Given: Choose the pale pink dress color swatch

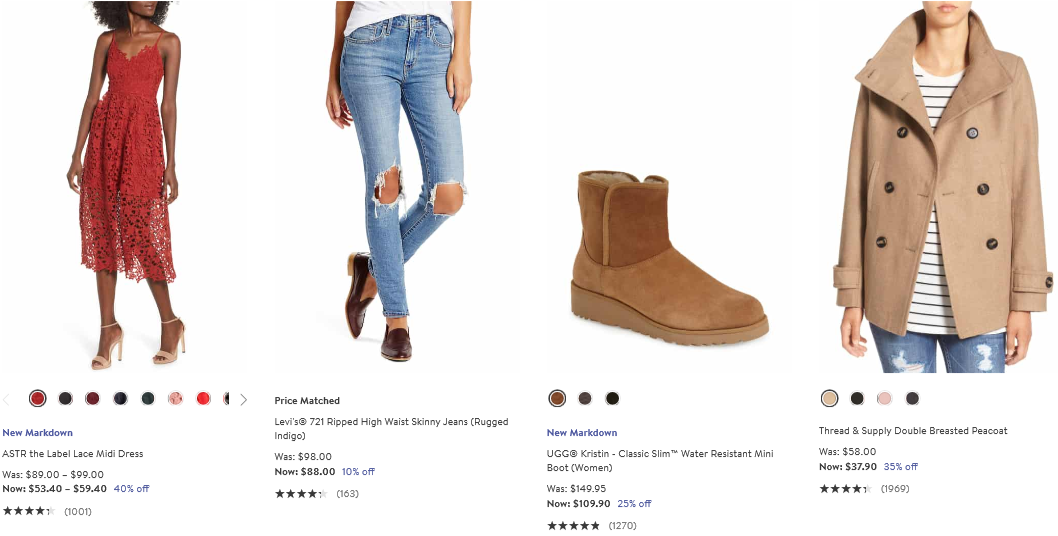Looking at the screenshot, I should [175, 398].
